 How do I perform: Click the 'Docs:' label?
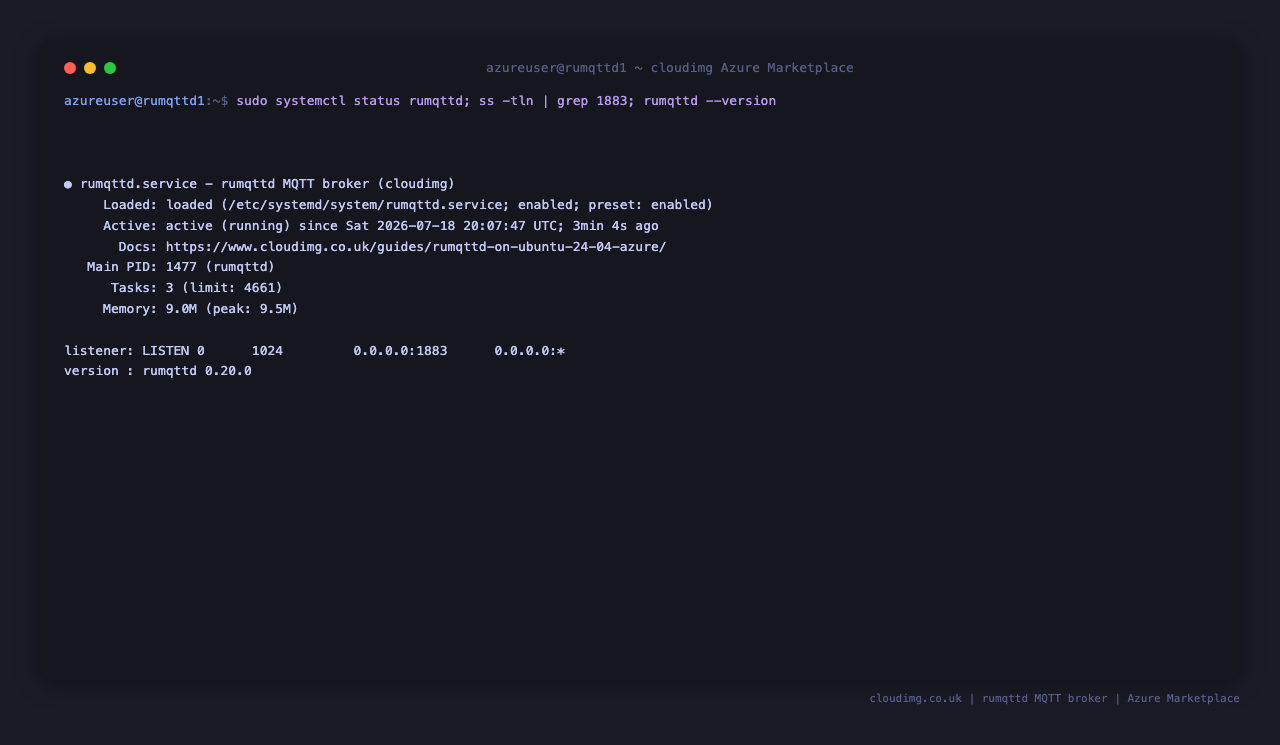coord(138,247)
